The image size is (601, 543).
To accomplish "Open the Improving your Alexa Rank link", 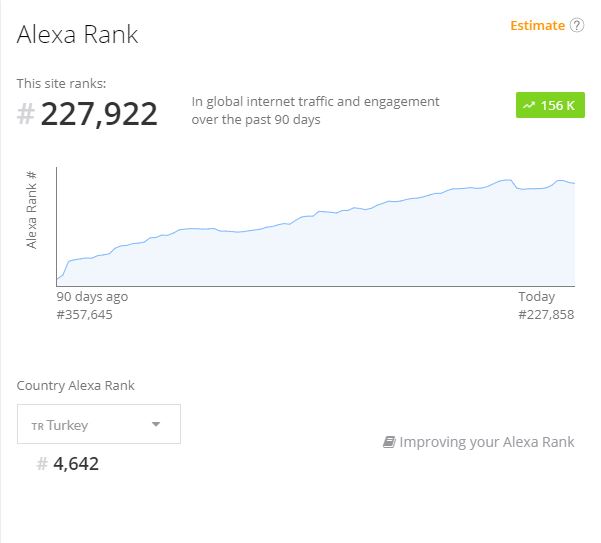I will click(x=486, y=442).
